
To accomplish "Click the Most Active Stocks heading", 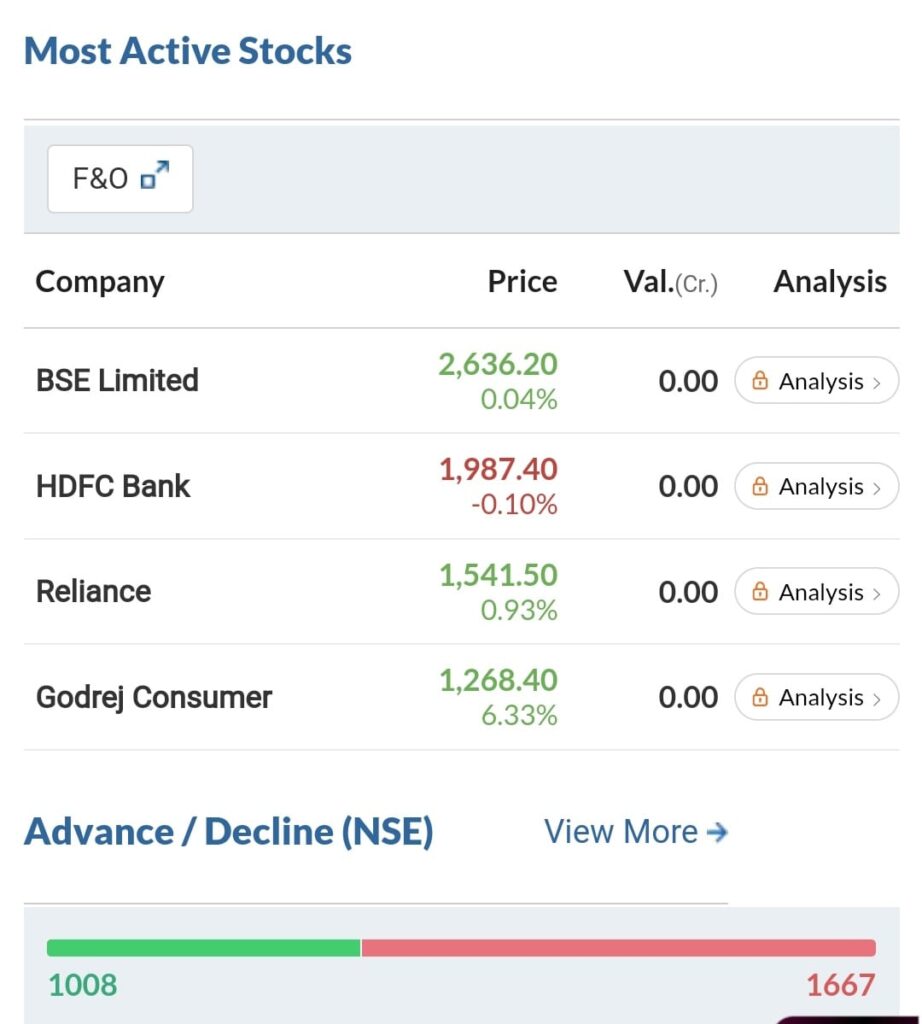I will coord(188,51).
